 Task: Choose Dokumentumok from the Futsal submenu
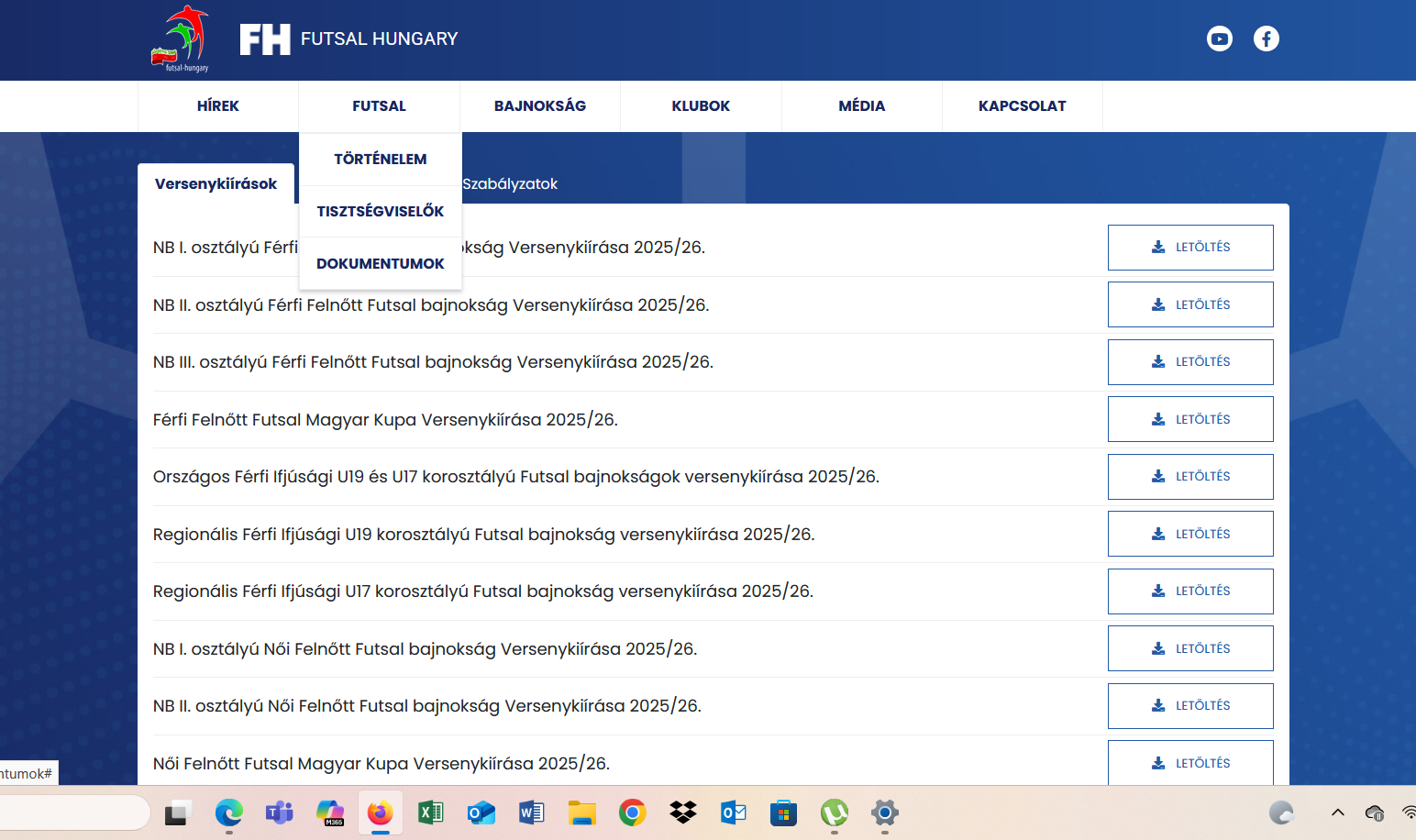[x=380, y=263]
